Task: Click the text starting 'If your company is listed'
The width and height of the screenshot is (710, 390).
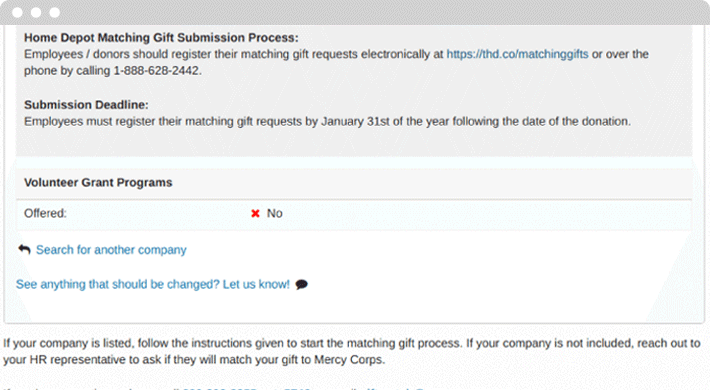Action: (x=351, y=351)
